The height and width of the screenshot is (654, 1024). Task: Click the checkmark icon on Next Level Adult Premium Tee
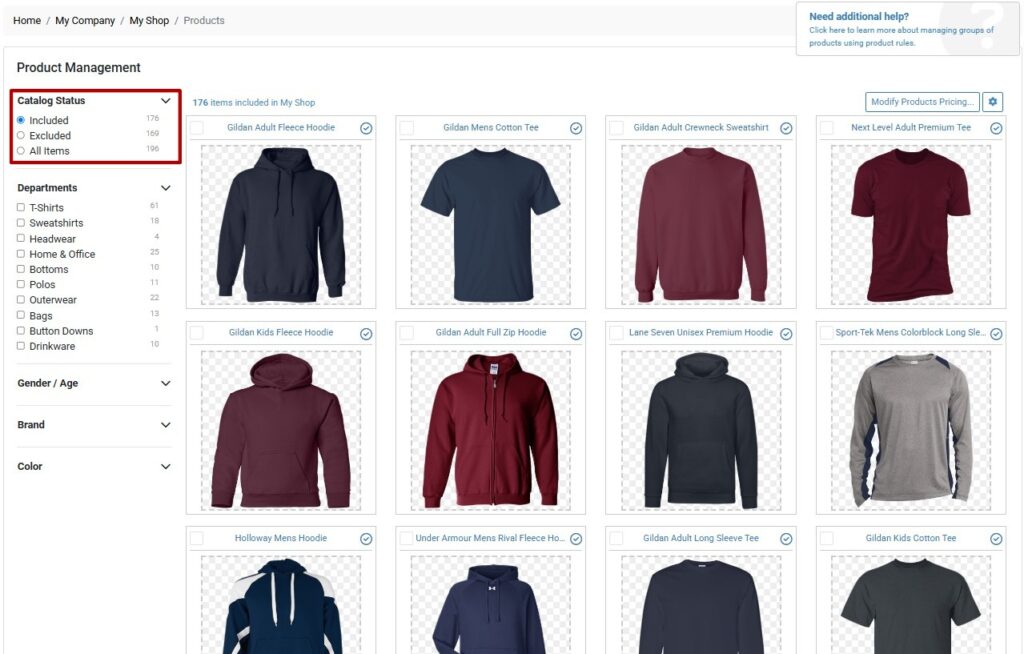coord(996,128)
